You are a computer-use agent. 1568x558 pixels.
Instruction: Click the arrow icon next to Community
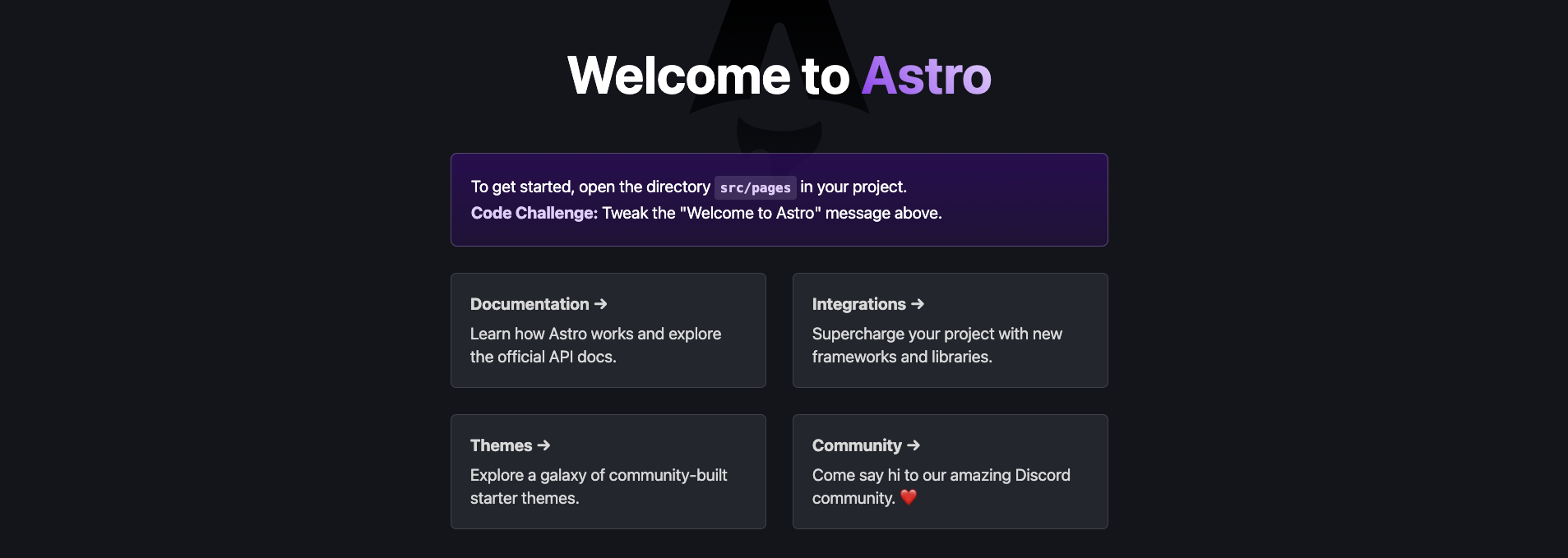914,445
